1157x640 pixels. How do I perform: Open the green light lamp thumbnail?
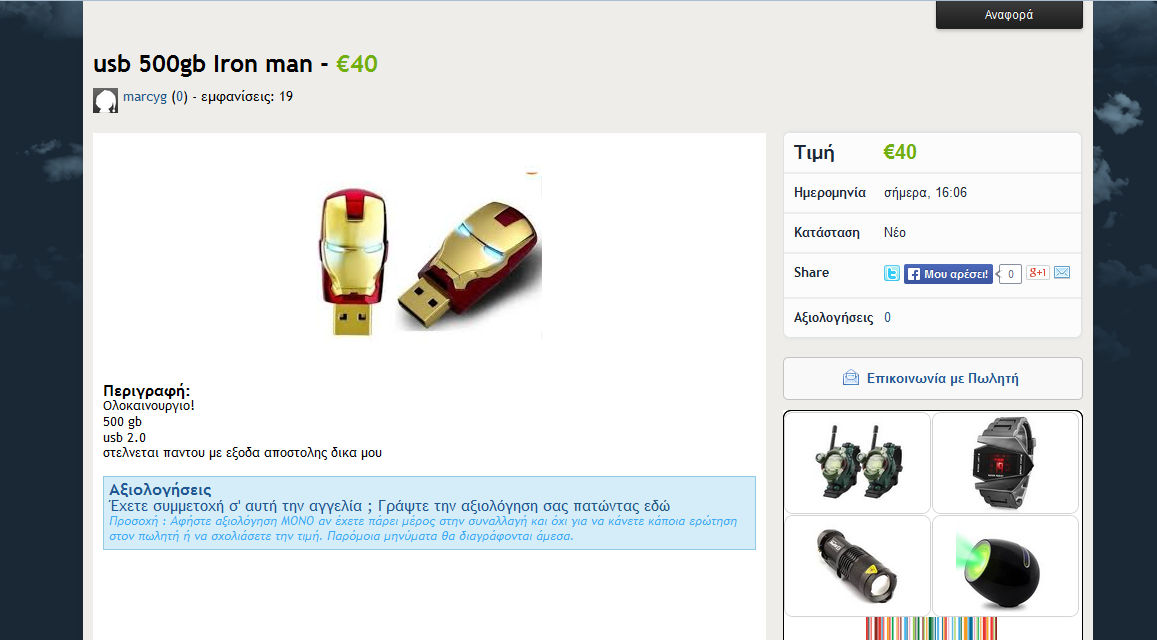coord(1006,566)
